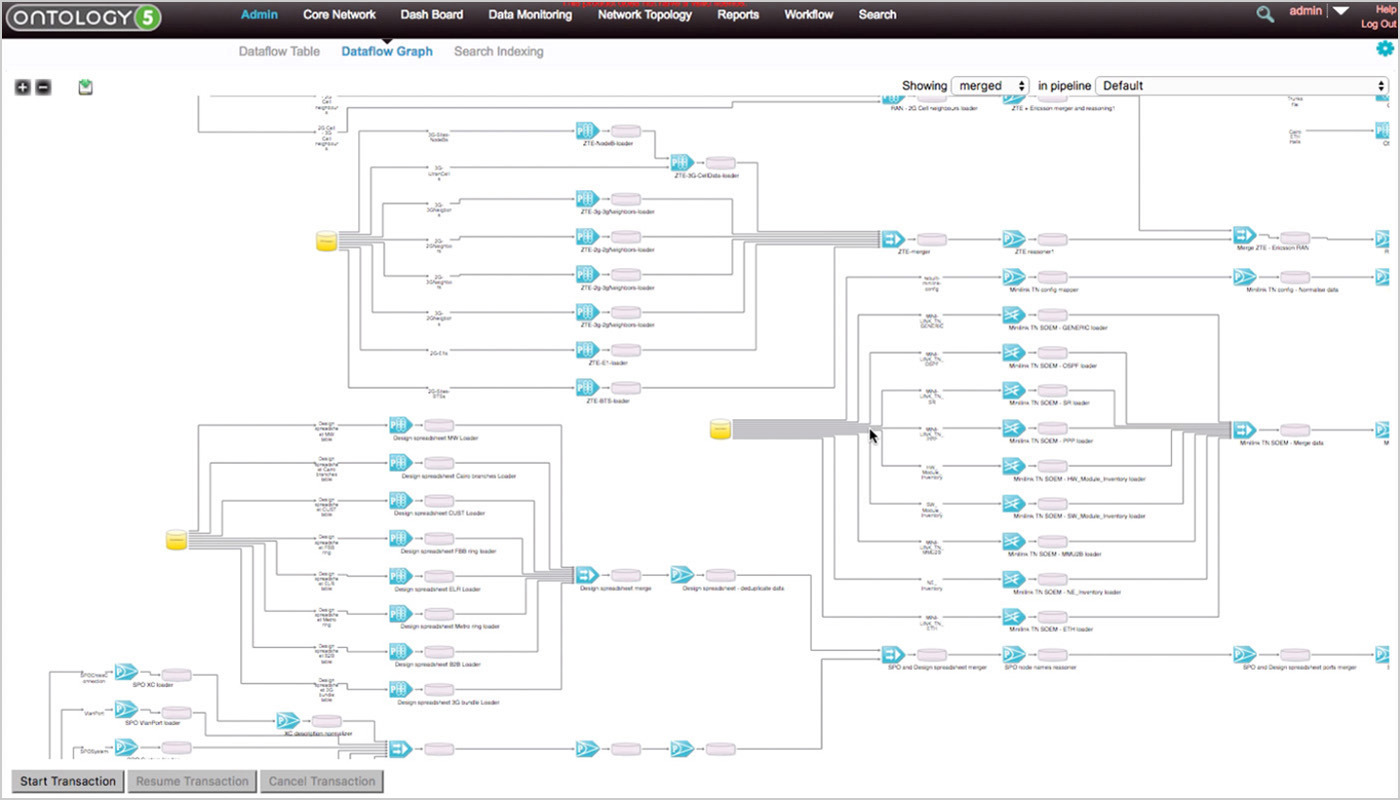Switch to the Dataflow Graph tab

tap(387, 51)
